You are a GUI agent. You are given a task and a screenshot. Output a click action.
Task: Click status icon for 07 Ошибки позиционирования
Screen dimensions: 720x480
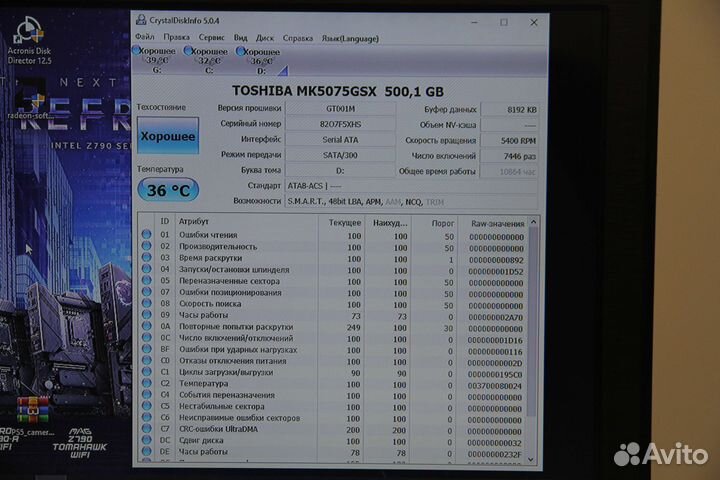(x=146, y=292)
